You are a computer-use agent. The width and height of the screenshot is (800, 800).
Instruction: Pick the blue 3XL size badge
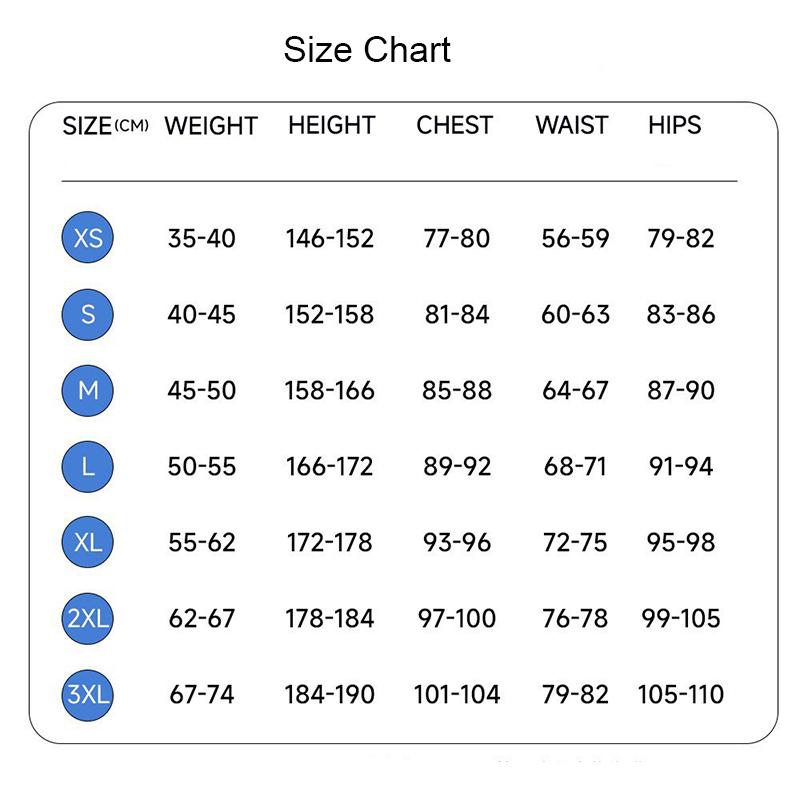[88, 694]
